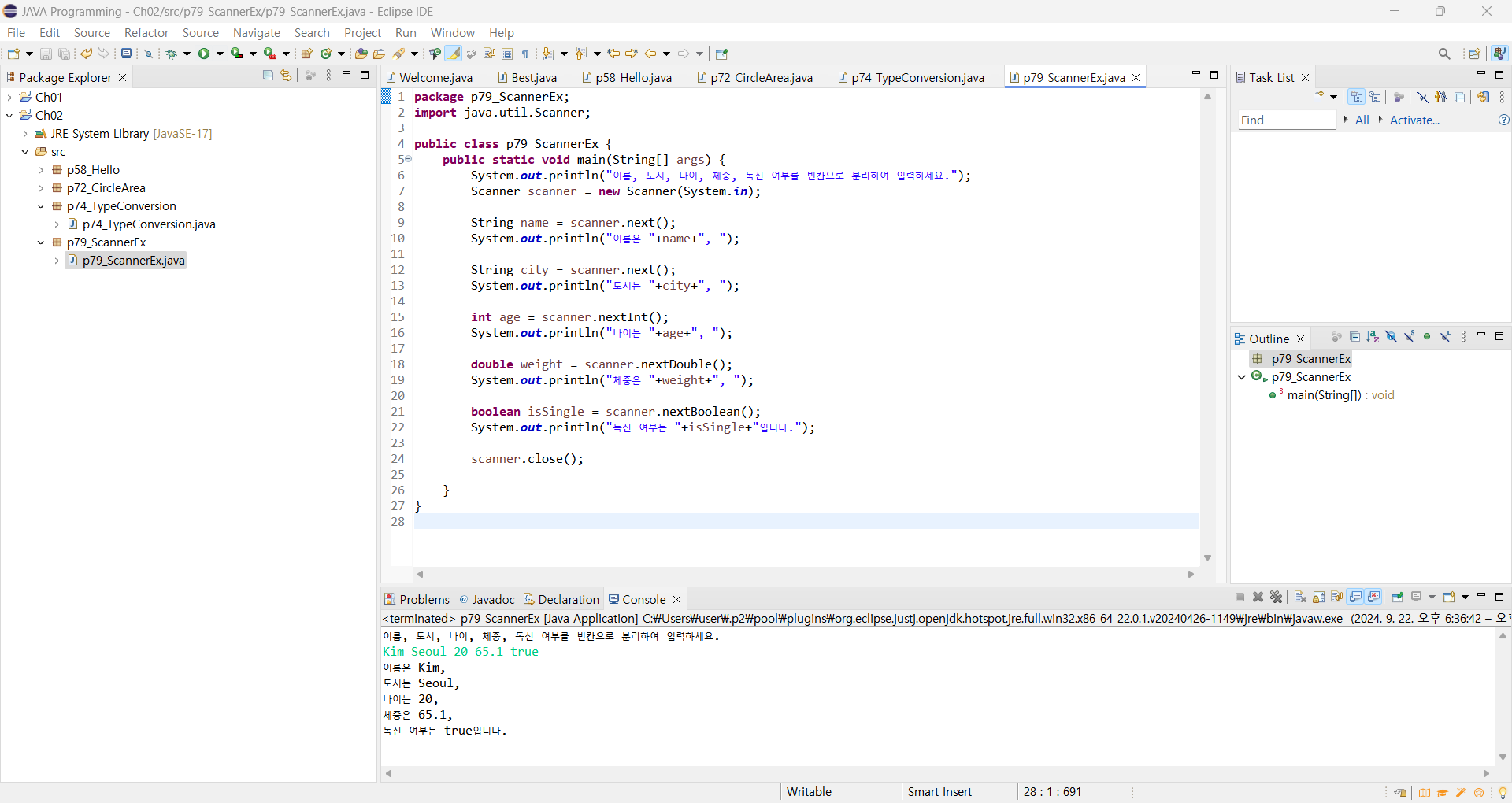1512x803 pixels.
Task: Click the Save icon in main toolbar
Action: pyautogui.click(x=46, y=54)
